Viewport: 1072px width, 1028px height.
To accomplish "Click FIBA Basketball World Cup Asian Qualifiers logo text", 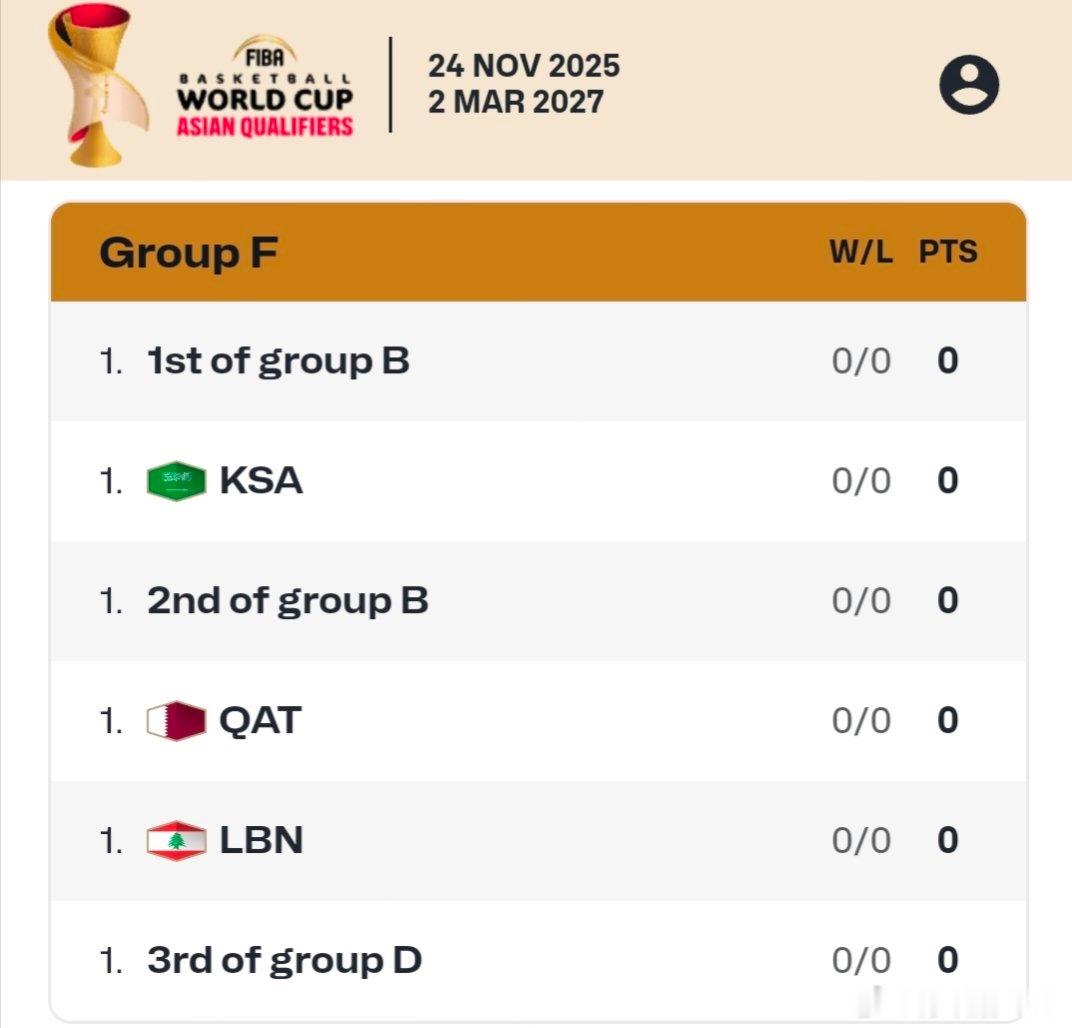I will point(265,87).
